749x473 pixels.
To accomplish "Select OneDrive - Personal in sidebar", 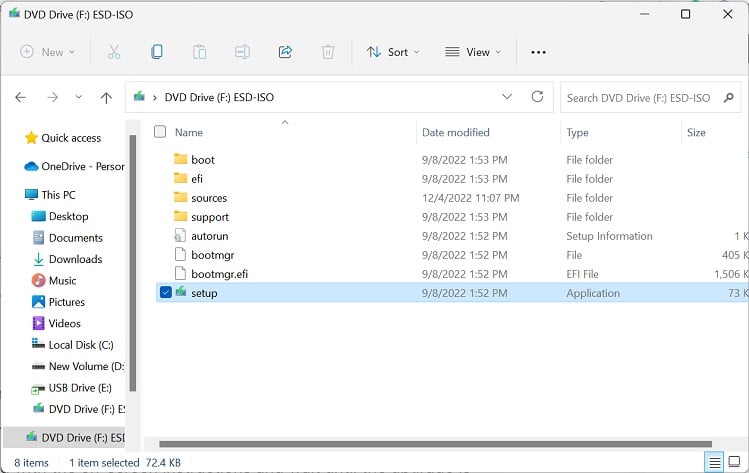I will [x=74, y=166].
